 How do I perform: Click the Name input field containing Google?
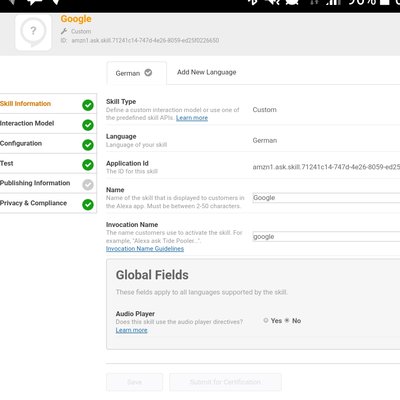coord(326,198)
